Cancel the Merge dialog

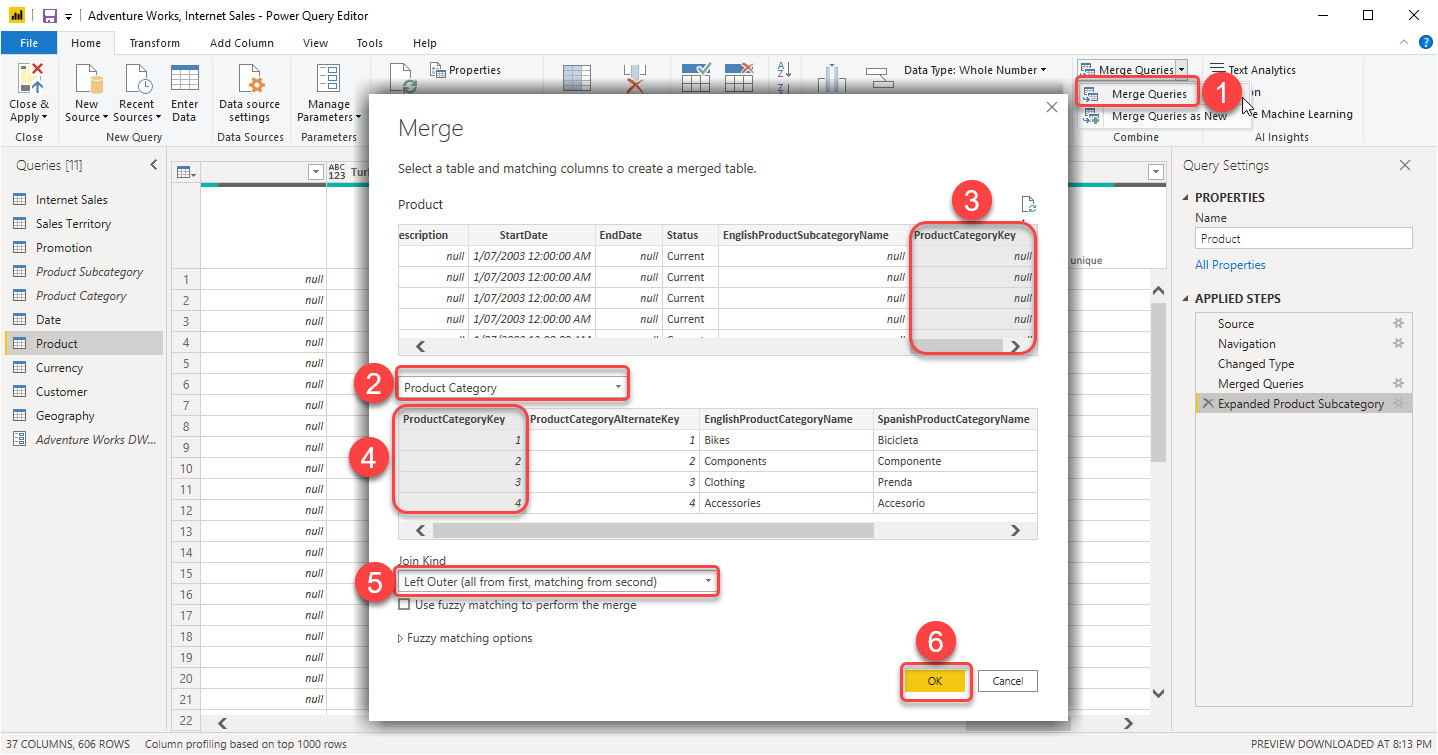point(1007,681)
